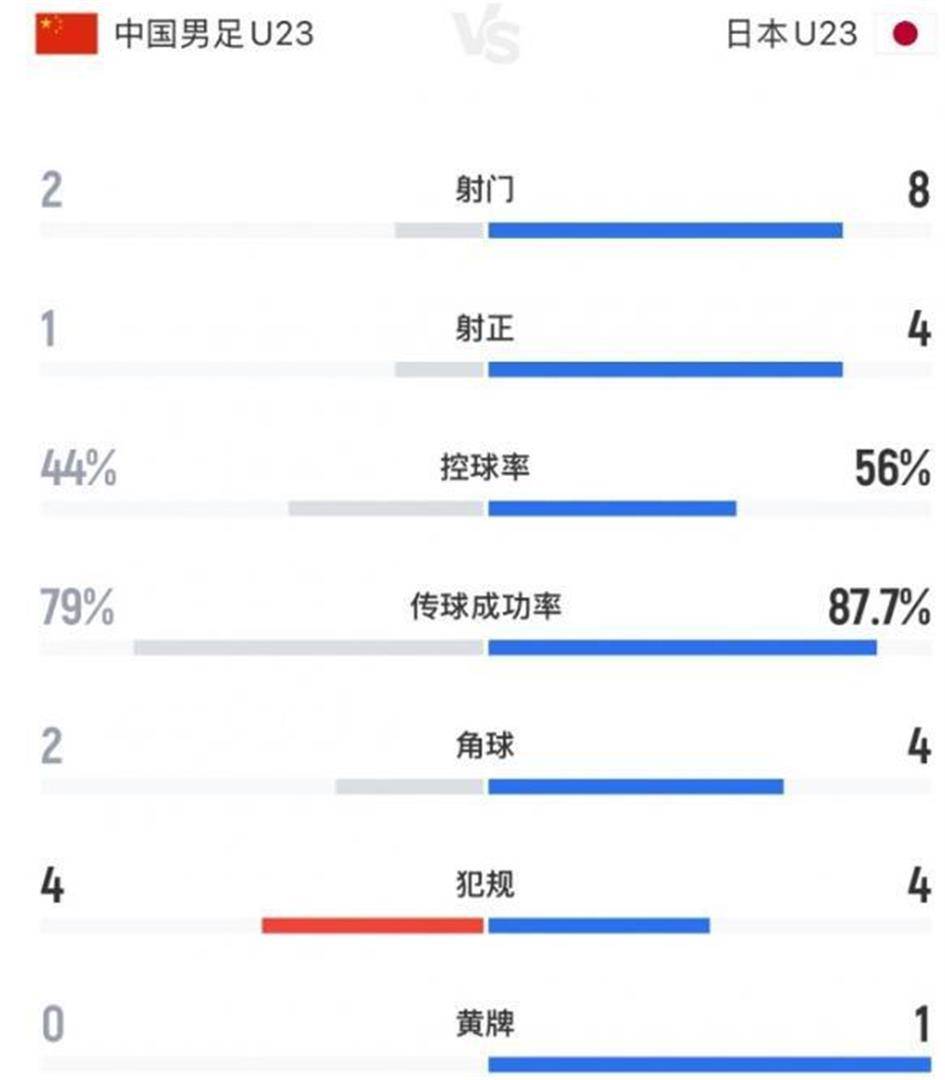Select the 角球 stat label
The image size is (945, 1080).
coord(485,745)
